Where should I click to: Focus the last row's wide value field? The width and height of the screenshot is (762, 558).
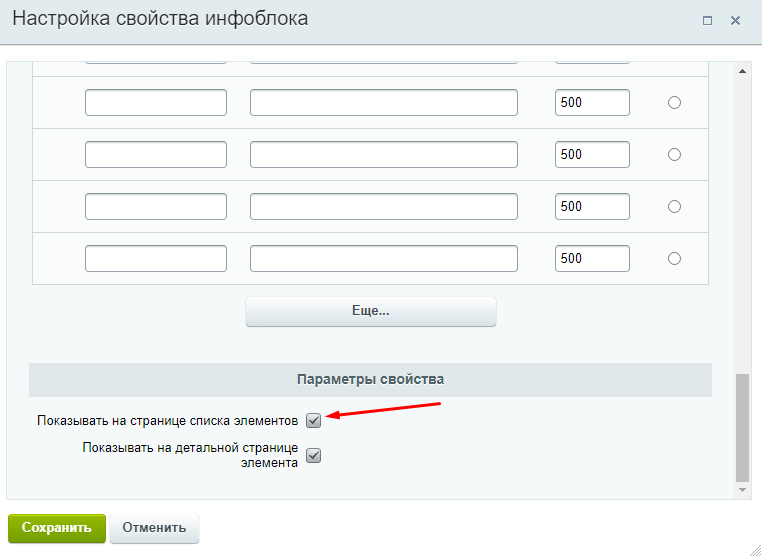click(x=384, y=259)
